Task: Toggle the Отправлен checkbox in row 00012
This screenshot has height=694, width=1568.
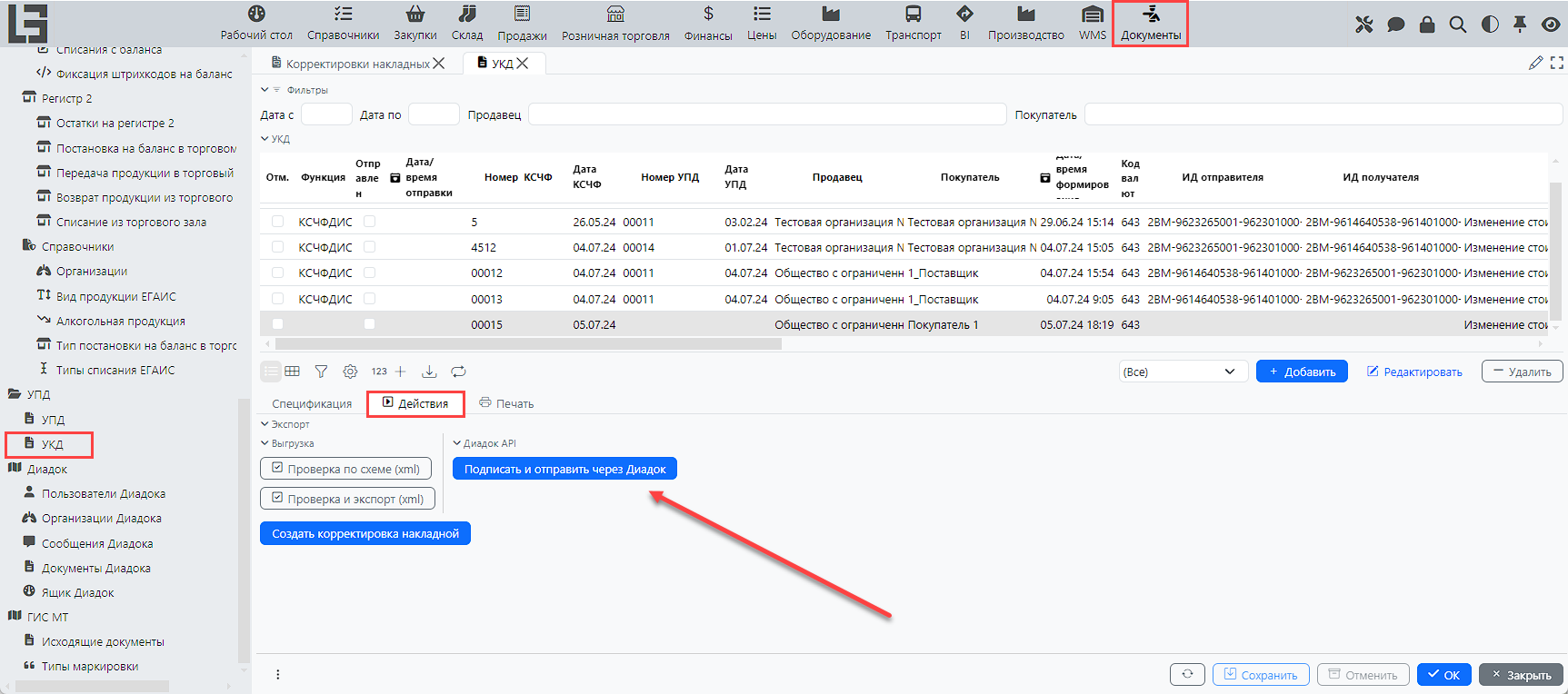Action: coord(369,273)
